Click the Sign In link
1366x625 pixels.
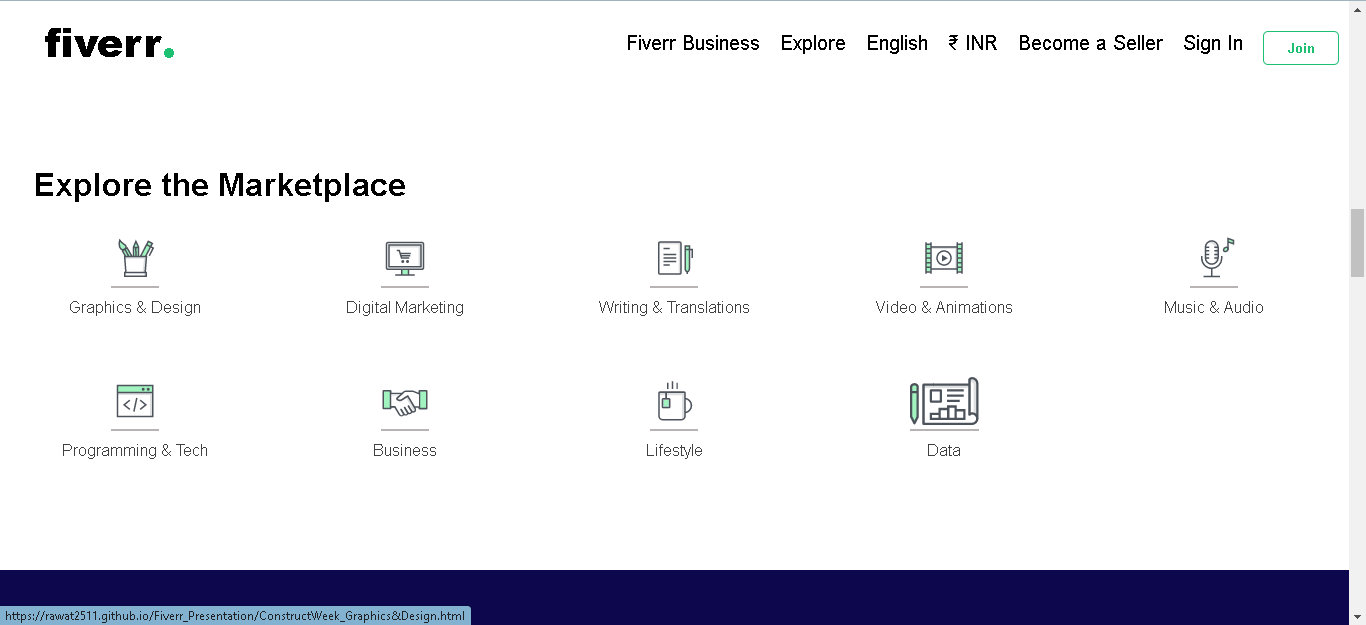tap(1213, 43)
